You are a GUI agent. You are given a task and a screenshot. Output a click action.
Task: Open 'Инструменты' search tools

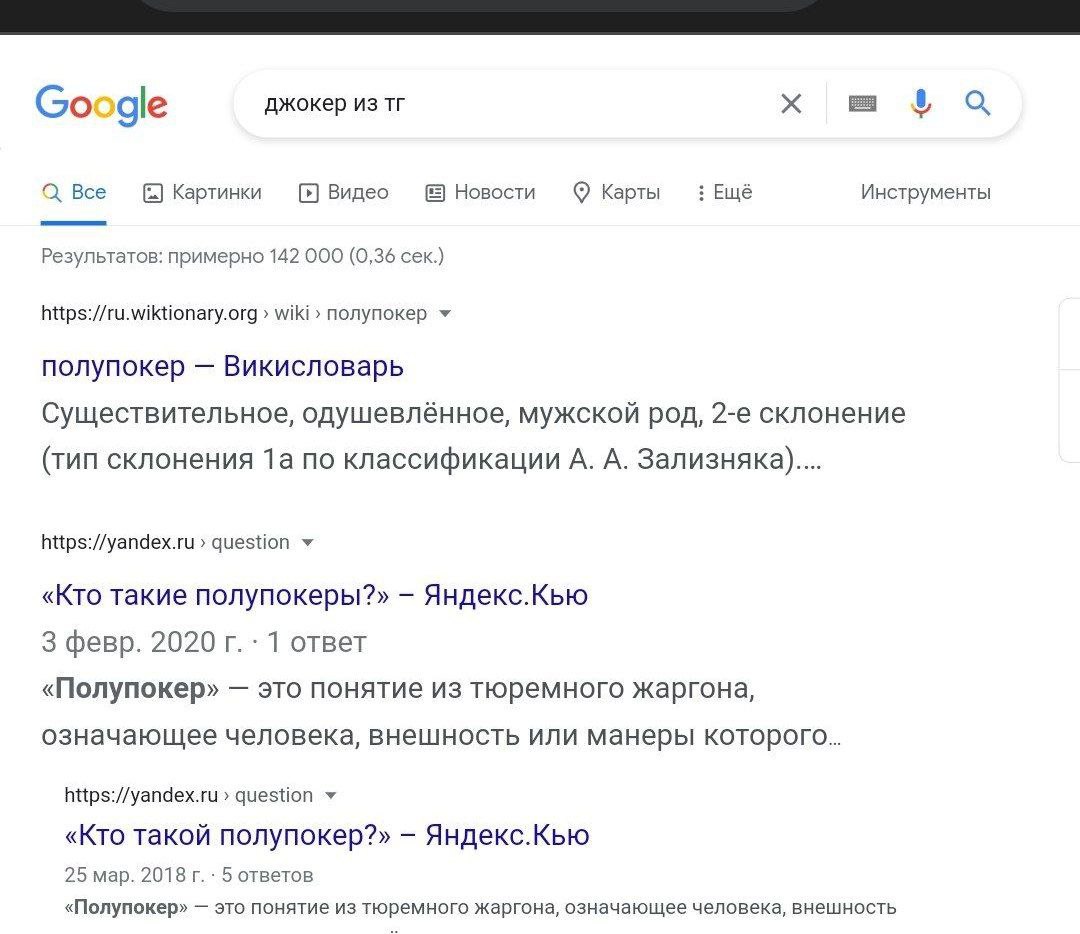tap(925, 192)
